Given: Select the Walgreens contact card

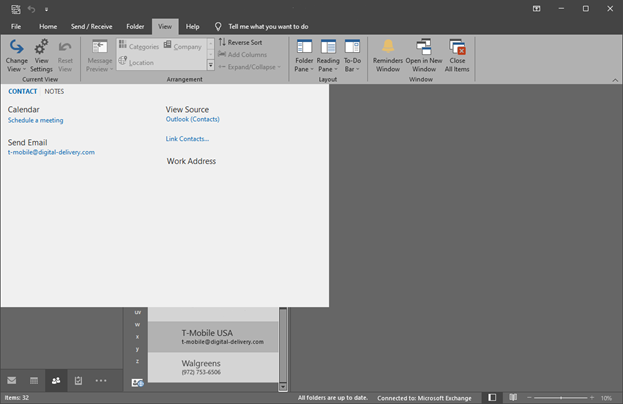Looking at the screenshot, I should 213,367.
